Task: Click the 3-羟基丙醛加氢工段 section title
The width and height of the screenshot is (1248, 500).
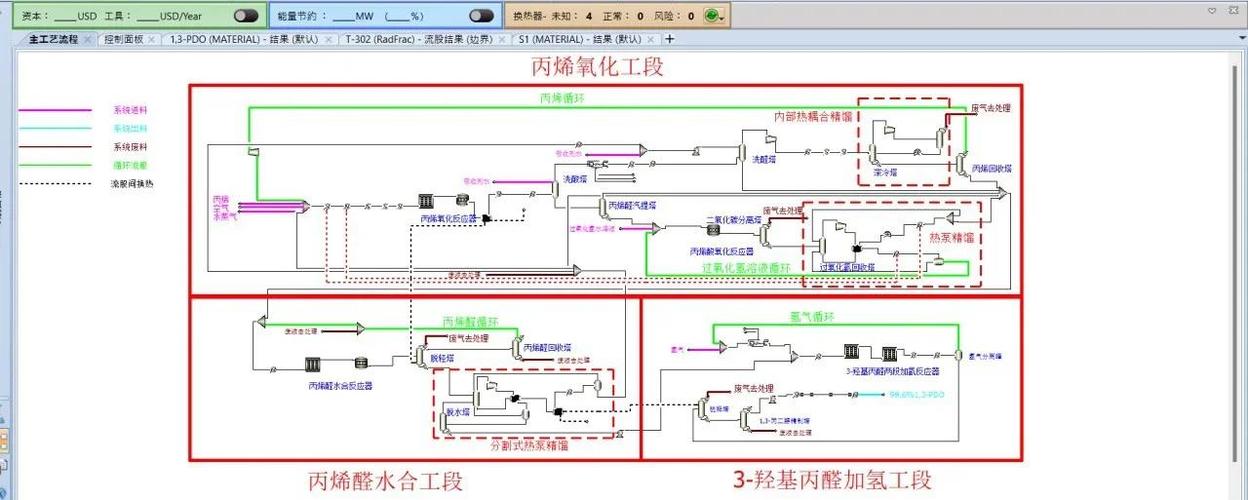Action: [x=832, y=480]
